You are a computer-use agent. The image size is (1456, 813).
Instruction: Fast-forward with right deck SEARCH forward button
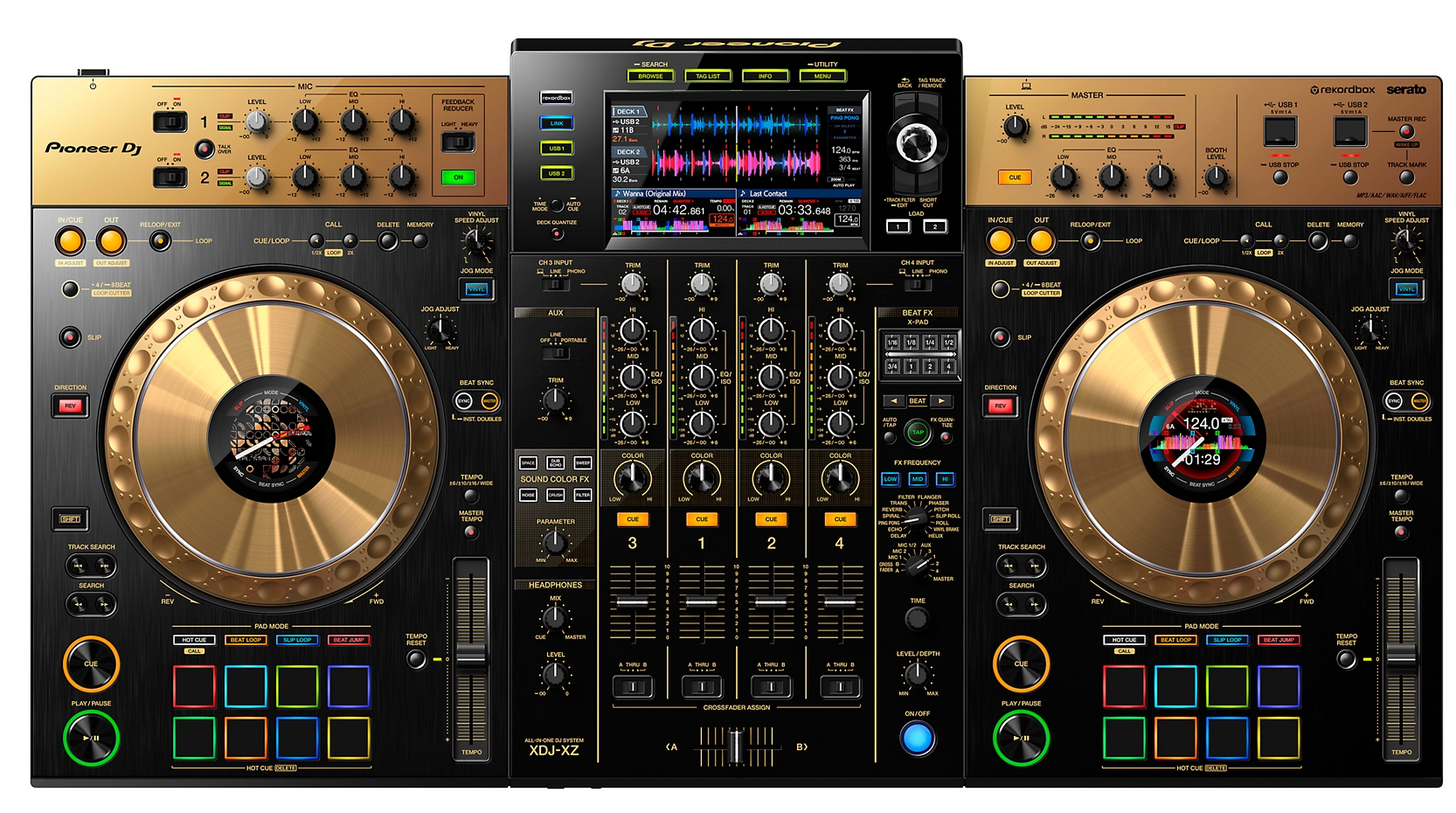point(1034,604)
